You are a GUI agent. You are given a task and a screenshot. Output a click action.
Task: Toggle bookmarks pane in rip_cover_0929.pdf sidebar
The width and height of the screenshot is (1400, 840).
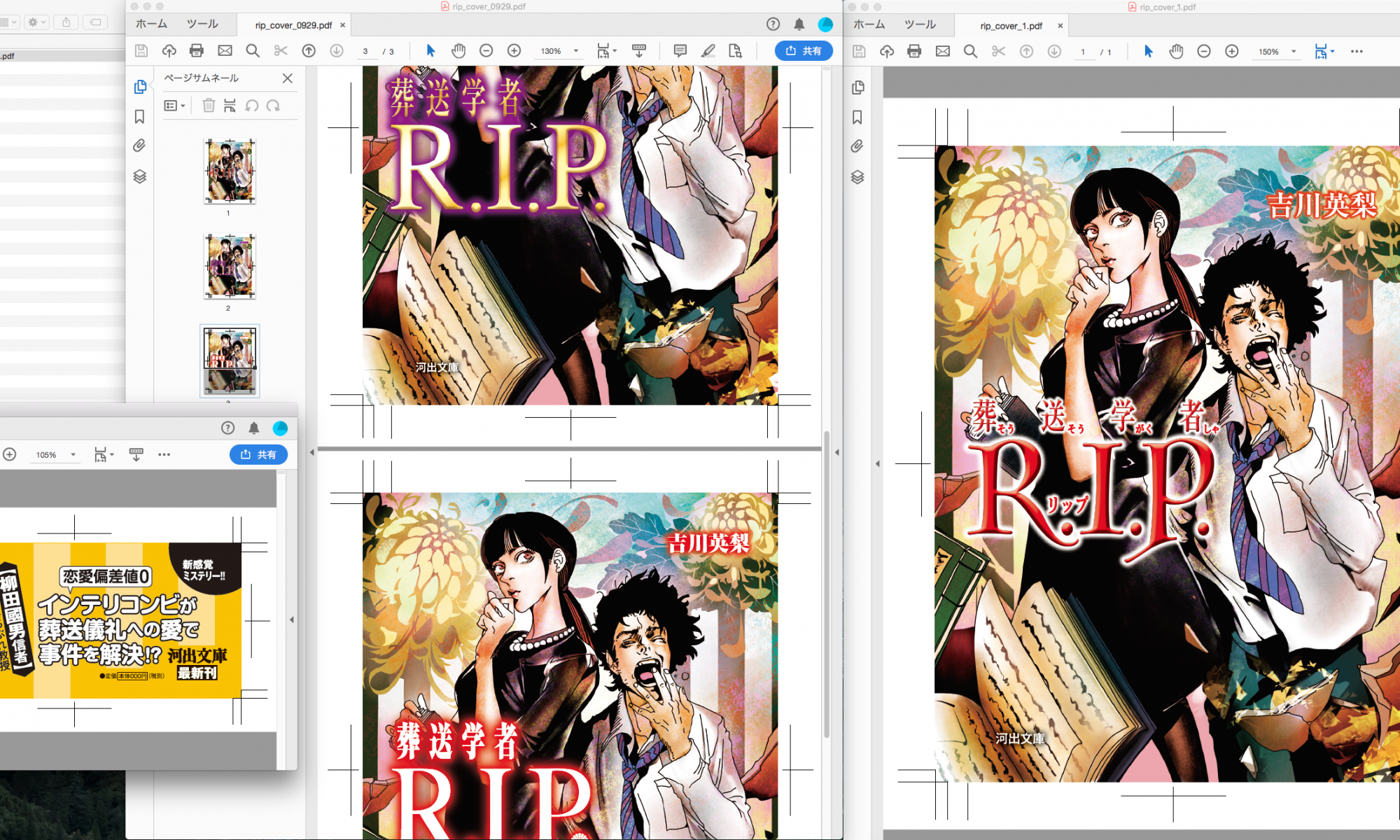(139, 116)
